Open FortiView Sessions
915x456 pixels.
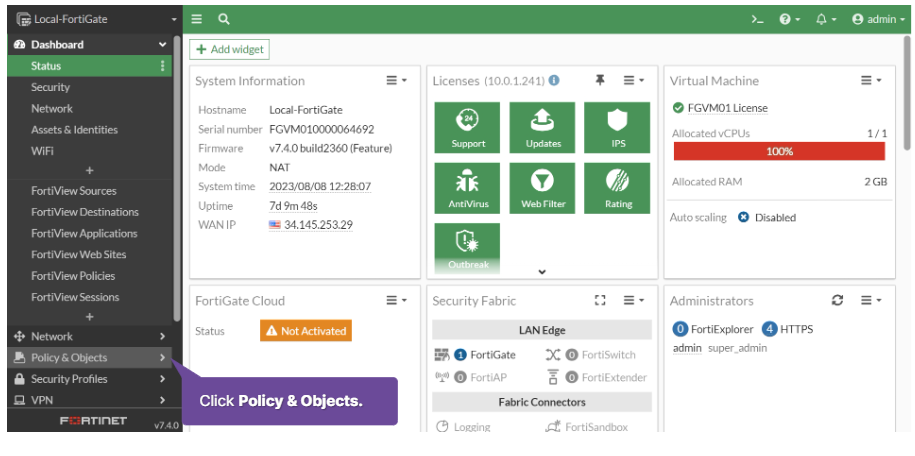point(75,297)
